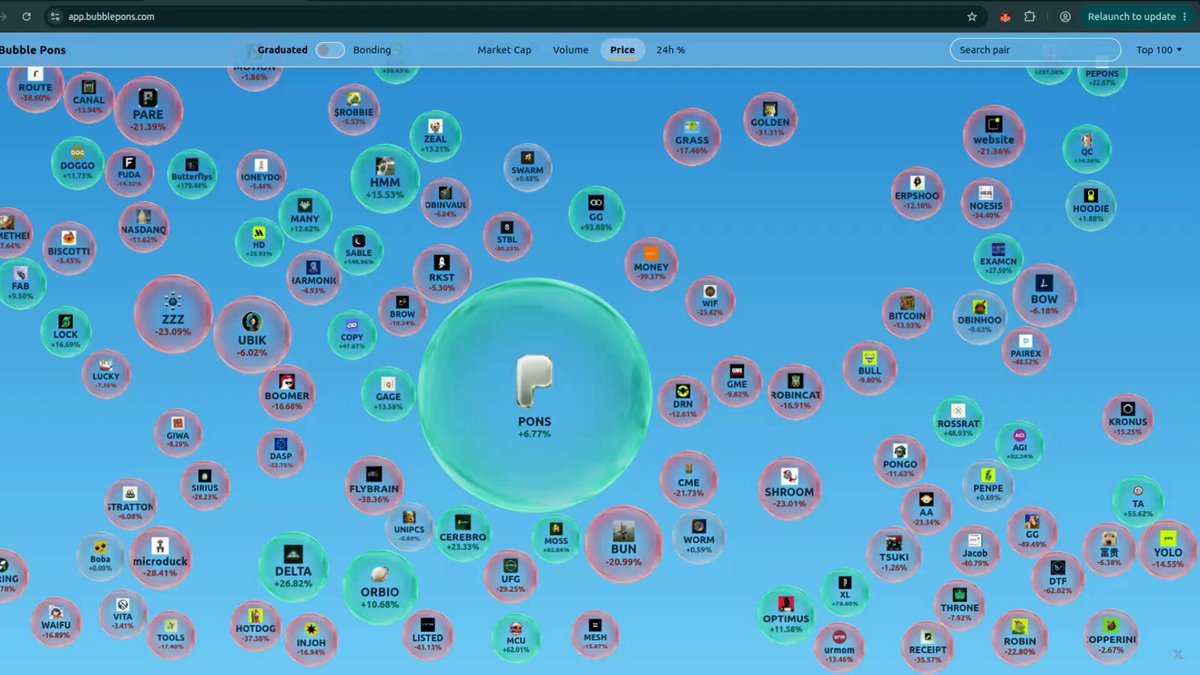The height and width of the screenshot is (675, 1200).
Task: Select the KRONUS token bubble
Action: tap(1128, 419)
